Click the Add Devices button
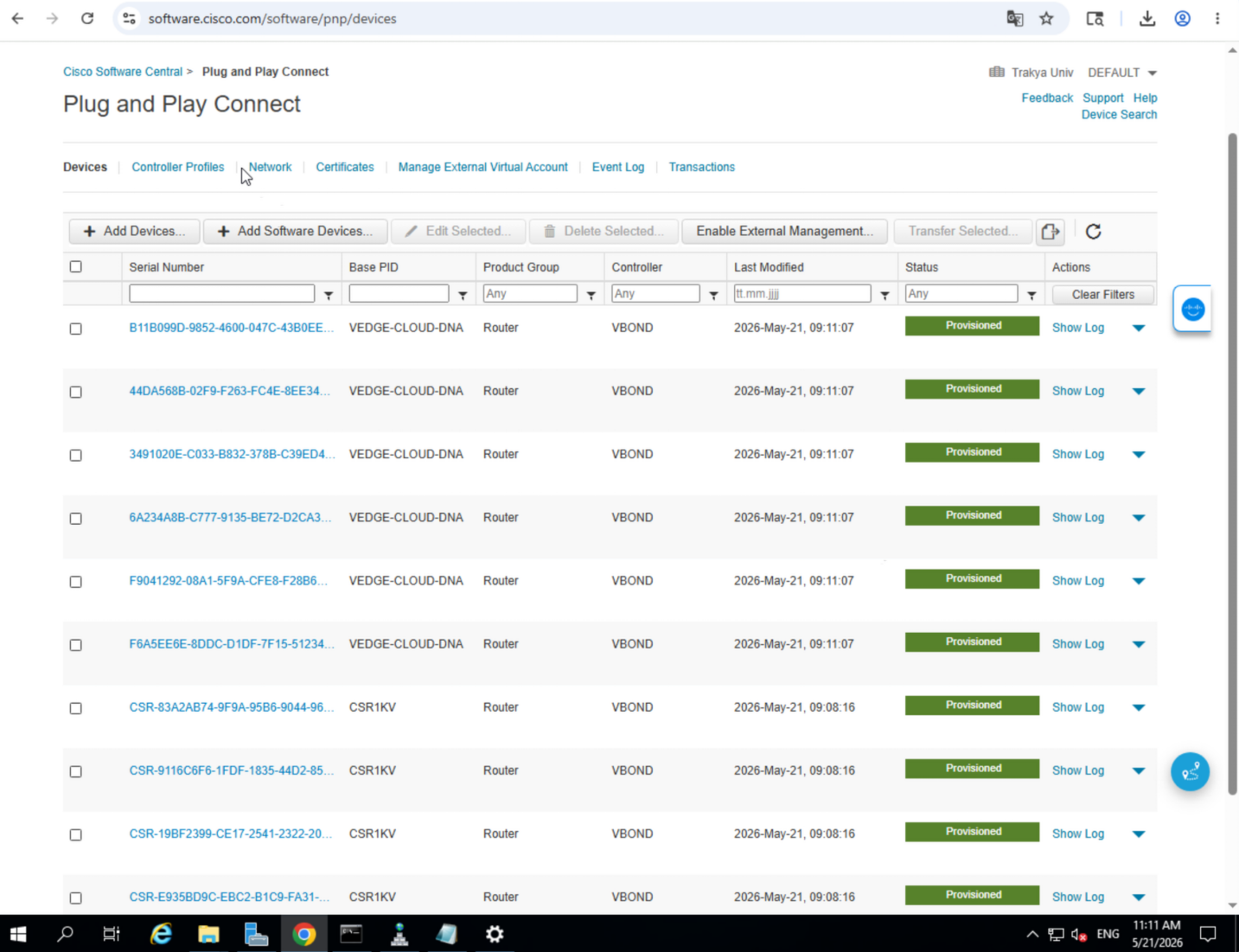1239x952 pixels. coord(134,231)
